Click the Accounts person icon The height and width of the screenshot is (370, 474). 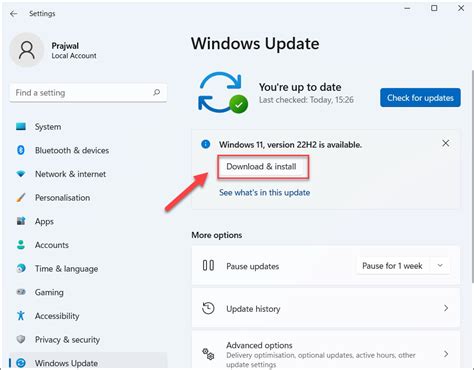point(21,245)
